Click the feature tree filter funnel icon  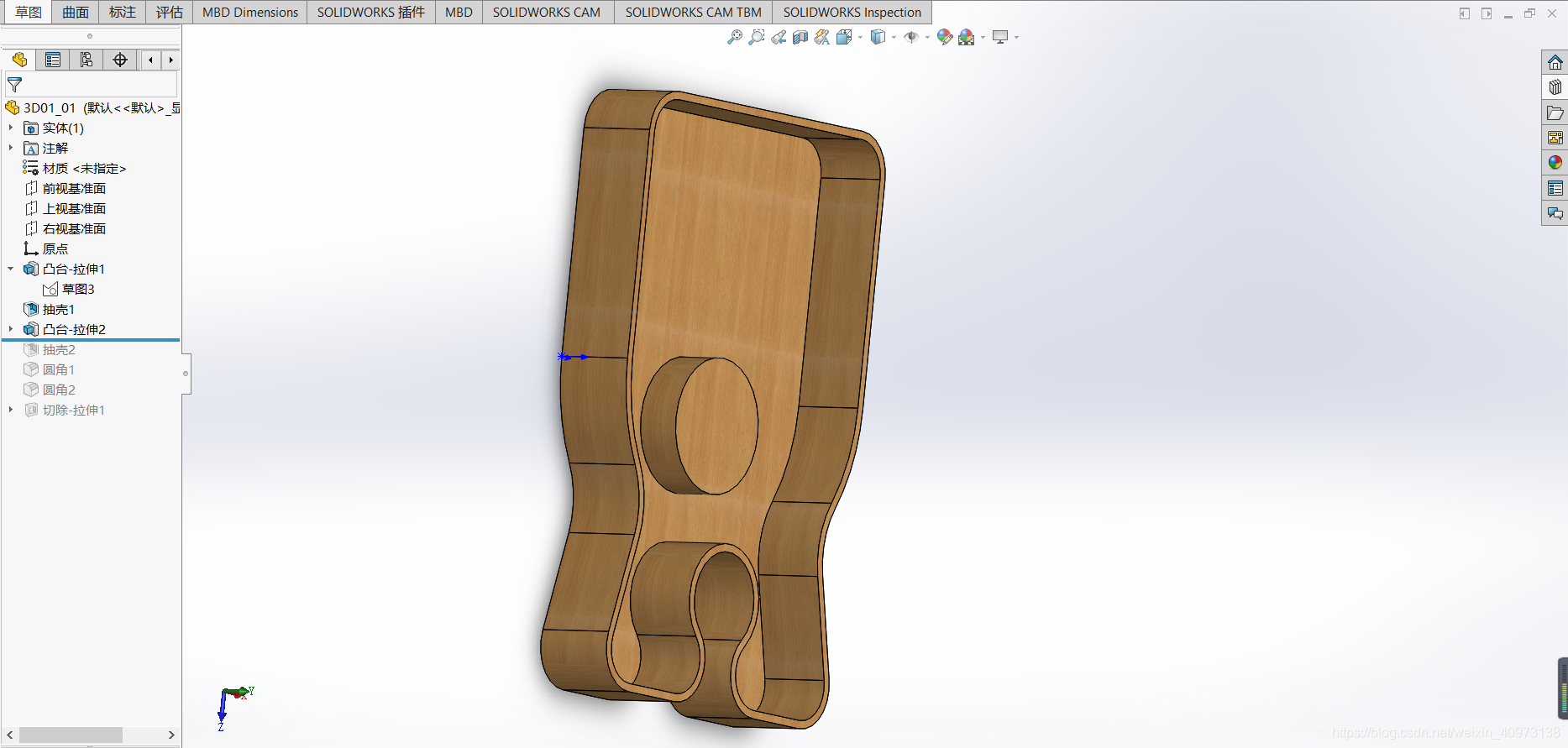[x=14, y=85]
